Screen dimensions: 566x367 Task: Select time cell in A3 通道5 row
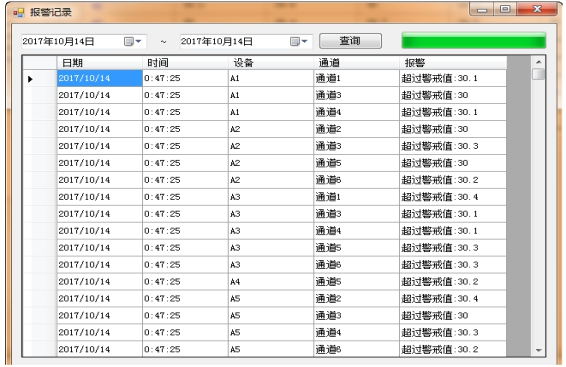(x=185, y=248)
